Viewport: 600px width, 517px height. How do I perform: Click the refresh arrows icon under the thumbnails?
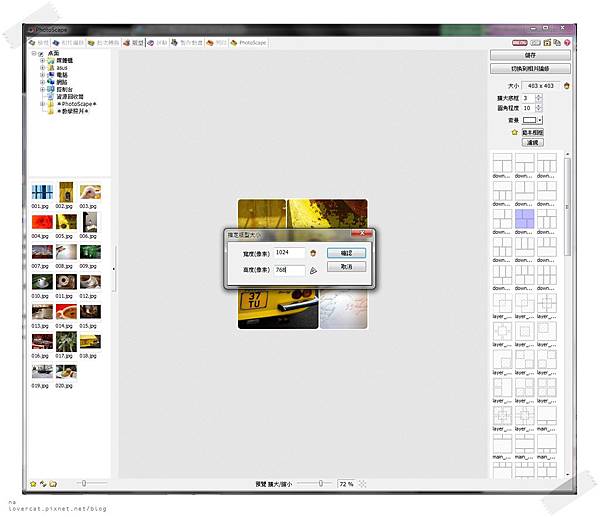(x=43, y=484)
